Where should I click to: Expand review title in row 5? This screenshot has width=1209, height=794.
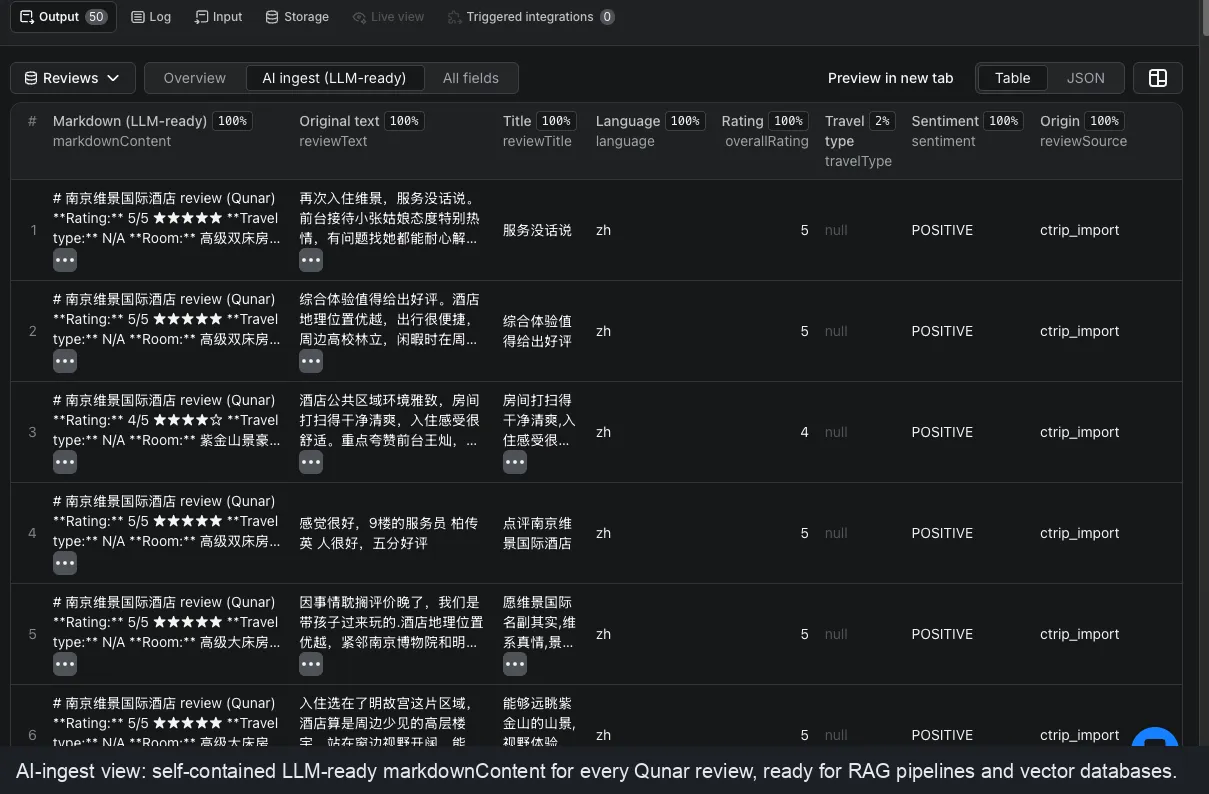coord(515,664)
